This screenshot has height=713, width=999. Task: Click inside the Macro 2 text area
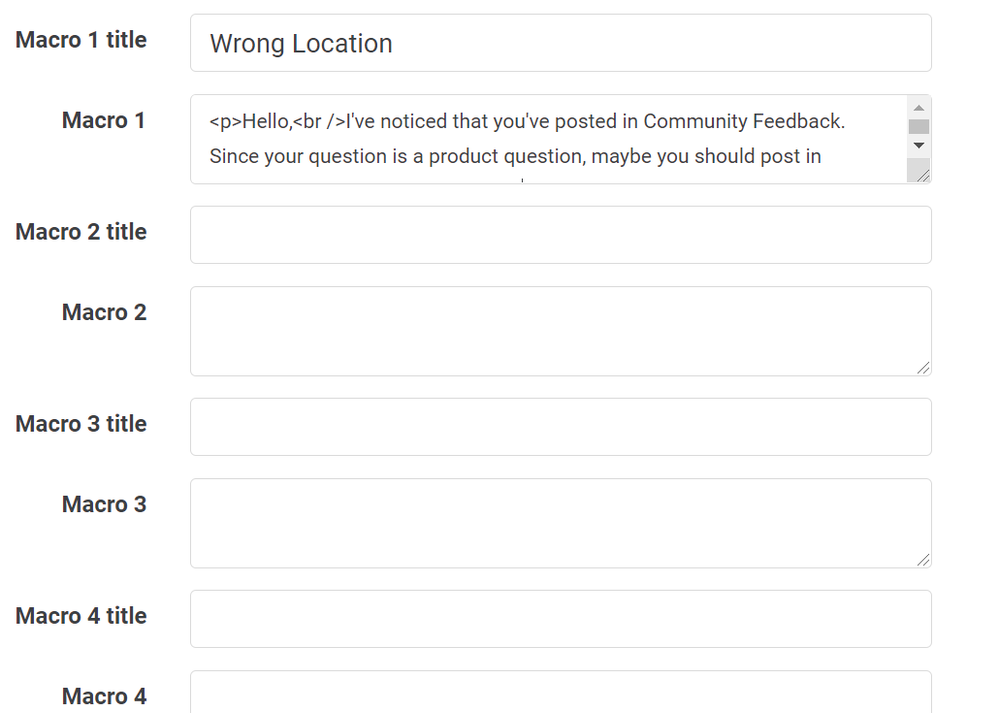pyautogui.click(x=561, y=331)
